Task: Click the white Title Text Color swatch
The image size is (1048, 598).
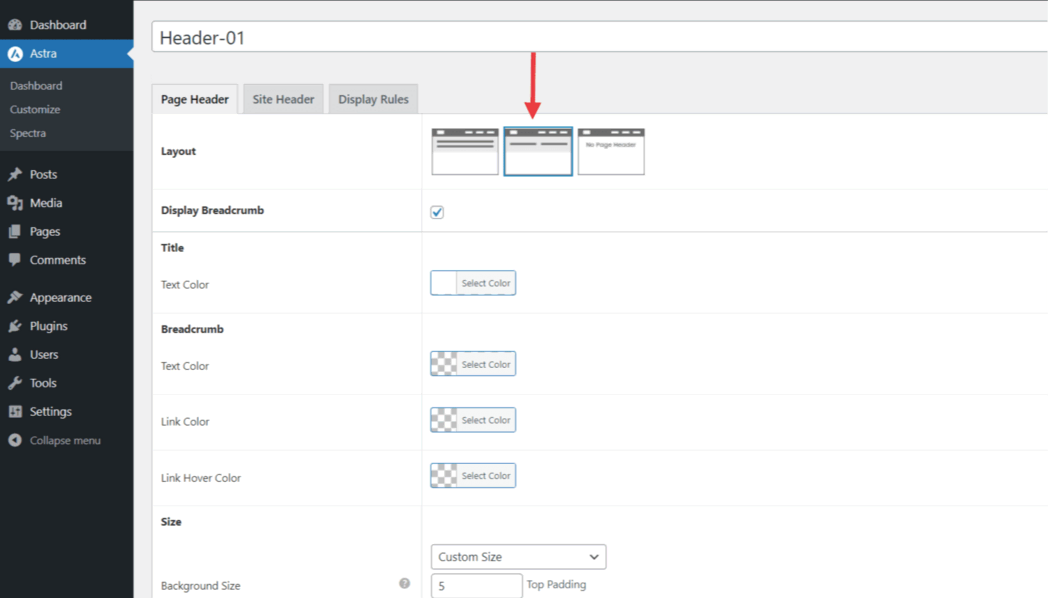Action: point(444,283)
